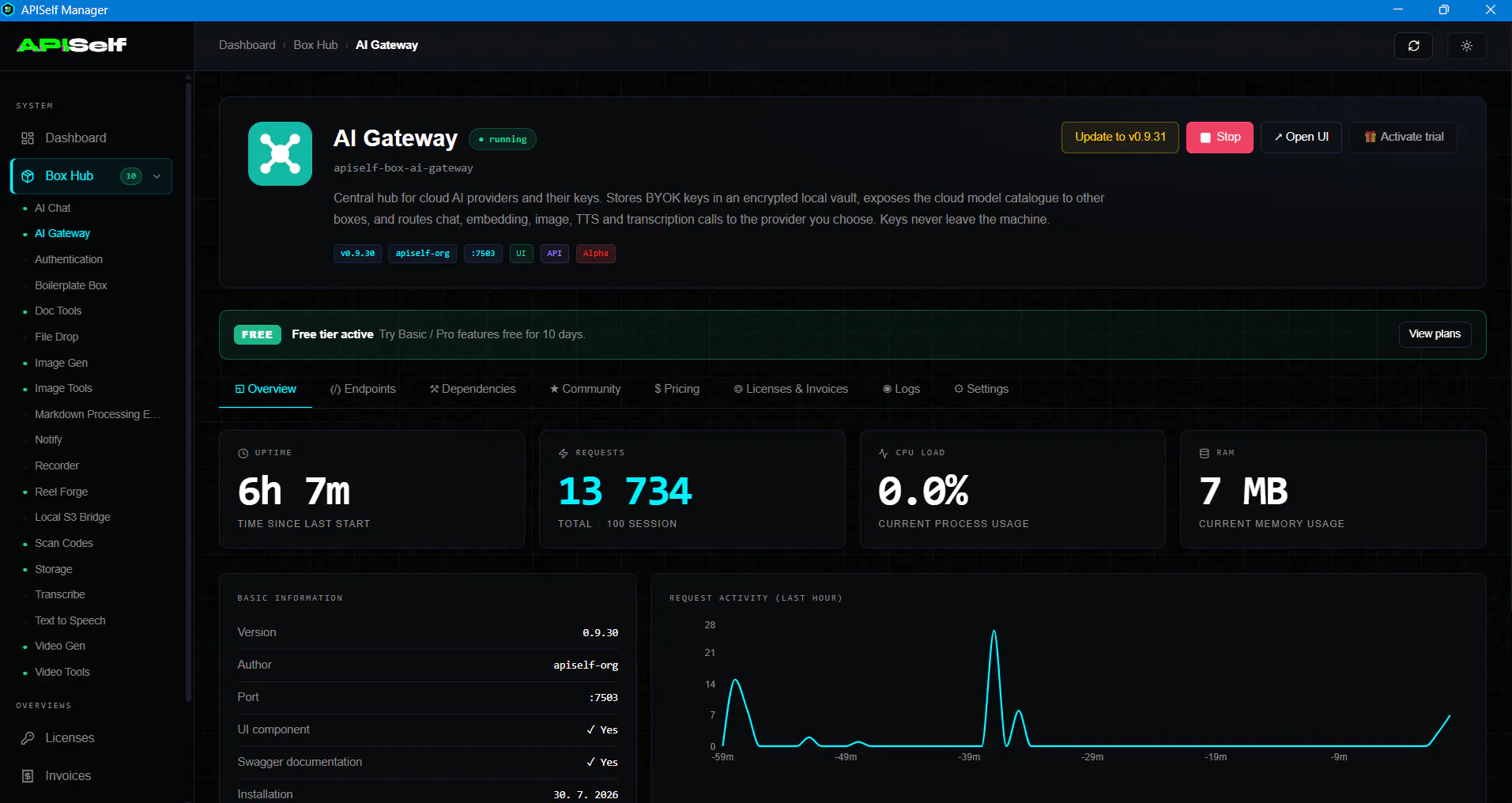Click the Box Hub cube icon
1512x803 pixels.
tap(28, 176)
